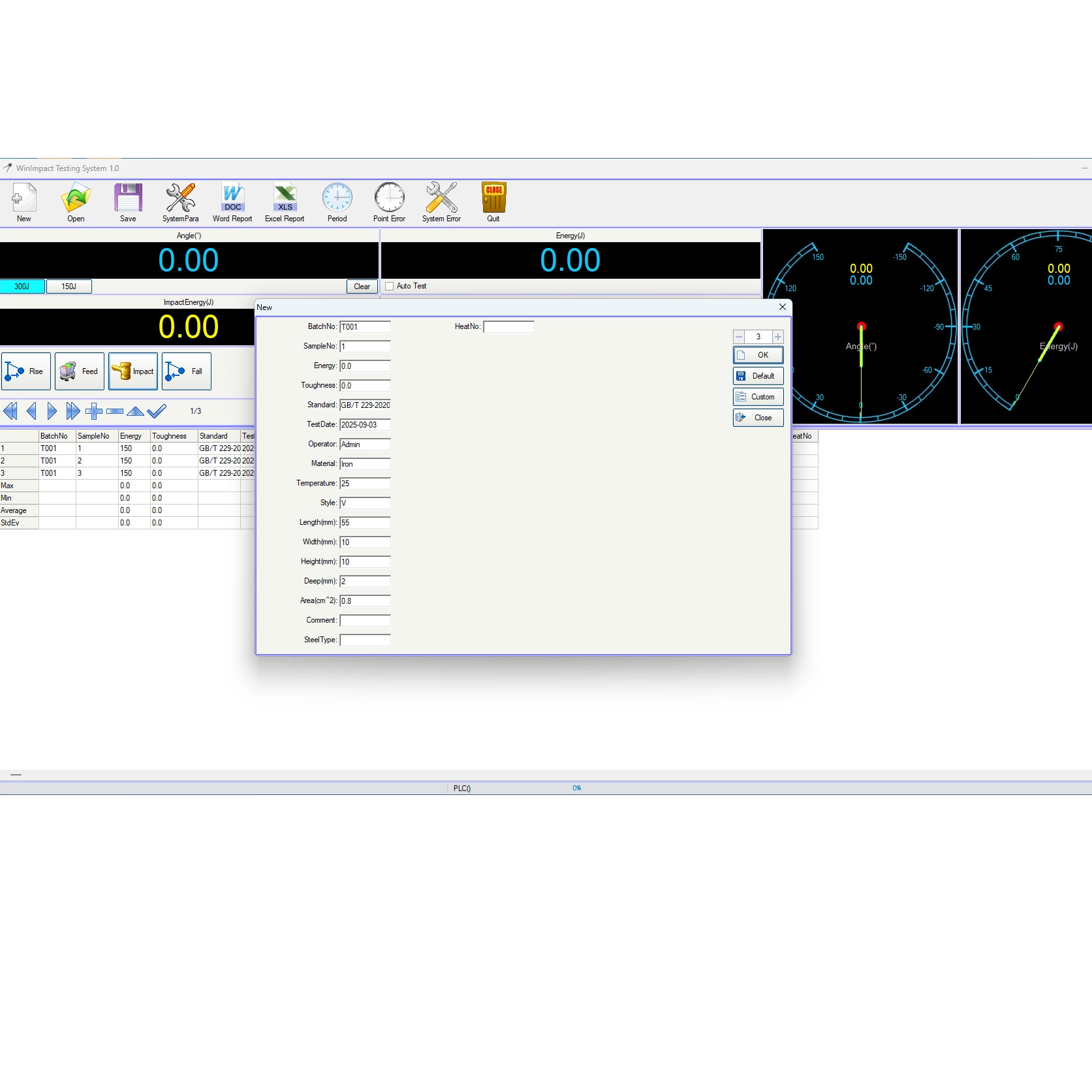Open SystemPara settings
Screen dimensions: 1092x1092
click(180, 202)
